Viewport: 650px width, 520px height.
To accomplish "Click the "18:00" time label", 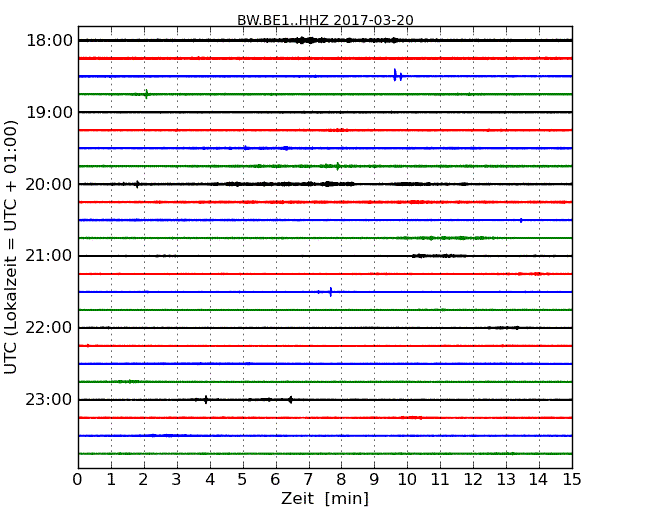I will click(49, 41).
